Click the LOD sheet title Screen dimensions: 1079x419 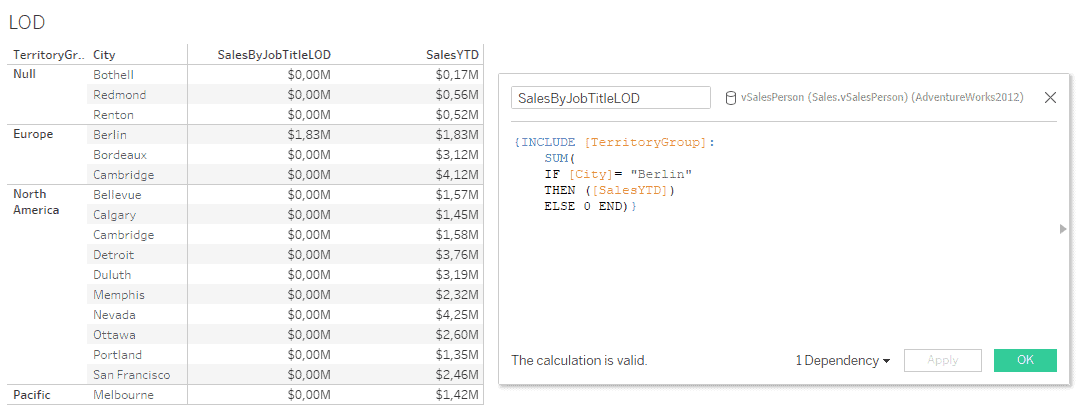tap(27, 22)
